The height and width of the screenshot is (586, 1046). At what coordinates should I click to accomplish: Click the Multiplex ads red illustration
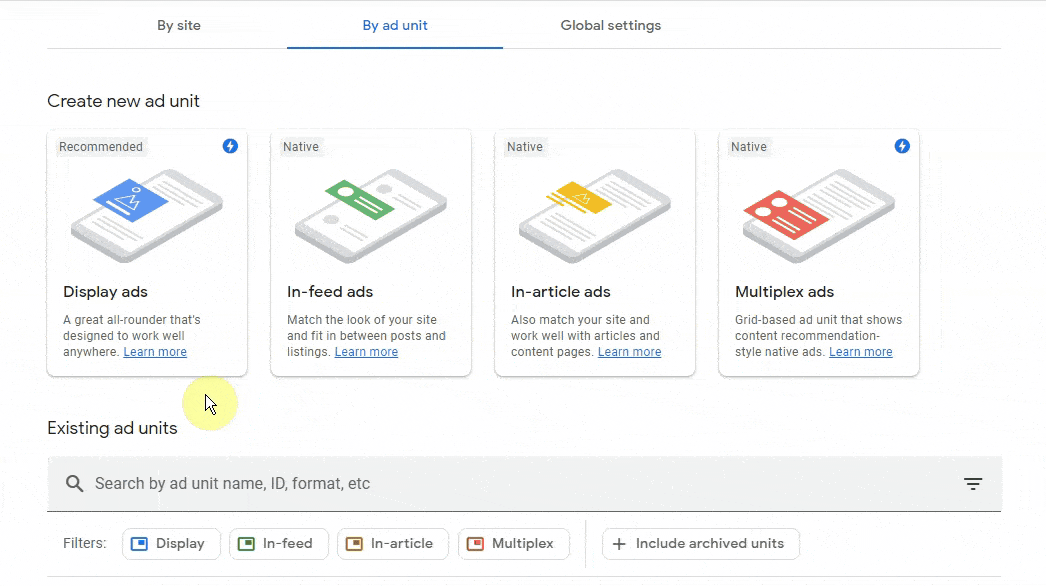click(x=819, y=214)
